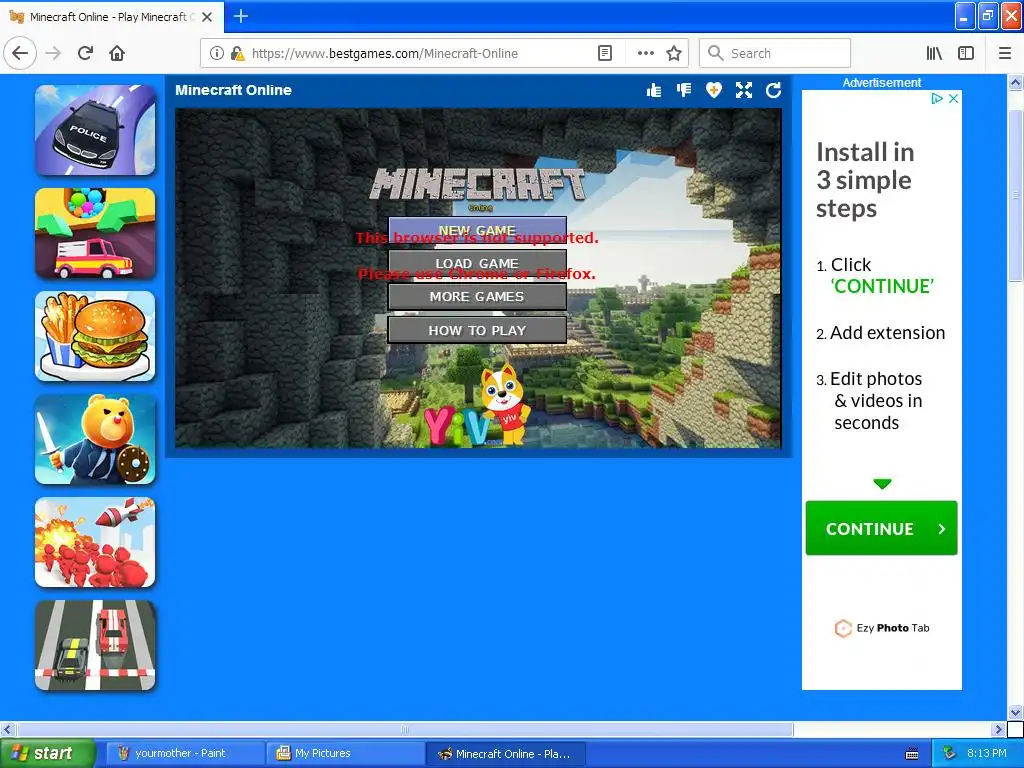The image size is (1024, 768).
Task: Click the system tray notification icon
Action: point(950,753)
